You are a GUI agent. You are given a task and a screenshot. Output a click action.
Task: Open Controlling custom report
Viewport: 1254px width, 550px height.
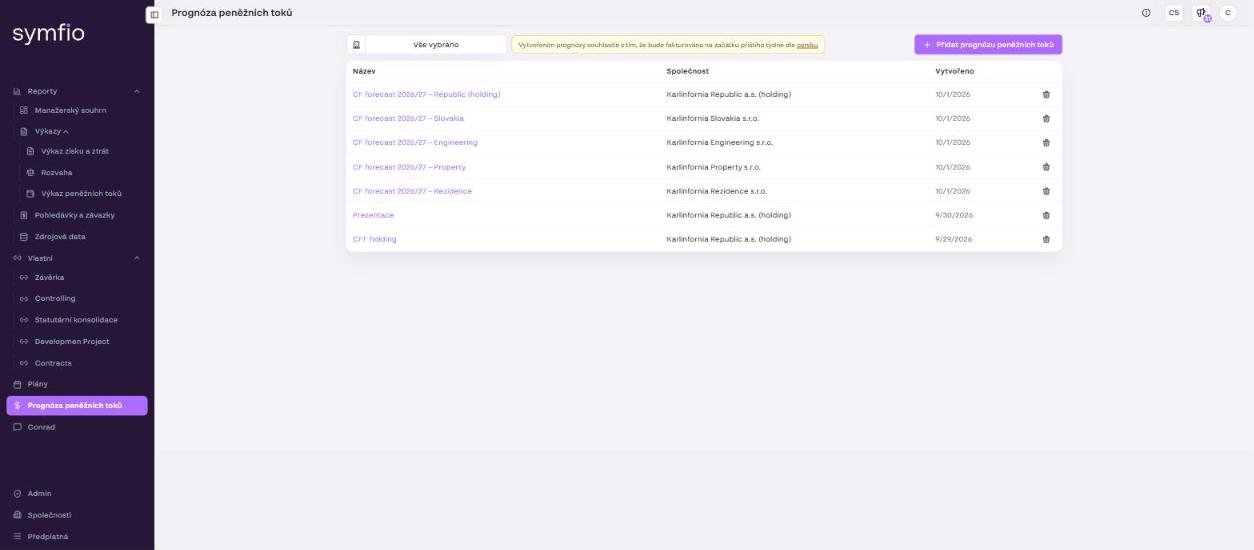click(55, 299)
